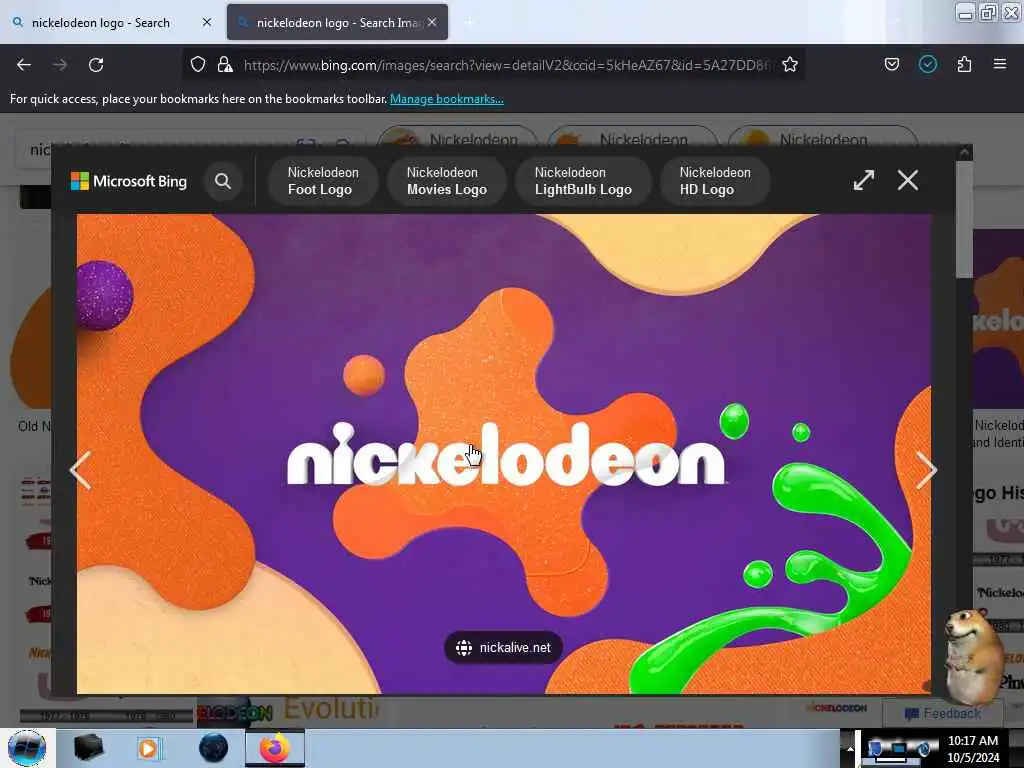Screen dimensions: 1024x768
Task: Bookmark this page with the star icon
Action: [790, 65]
